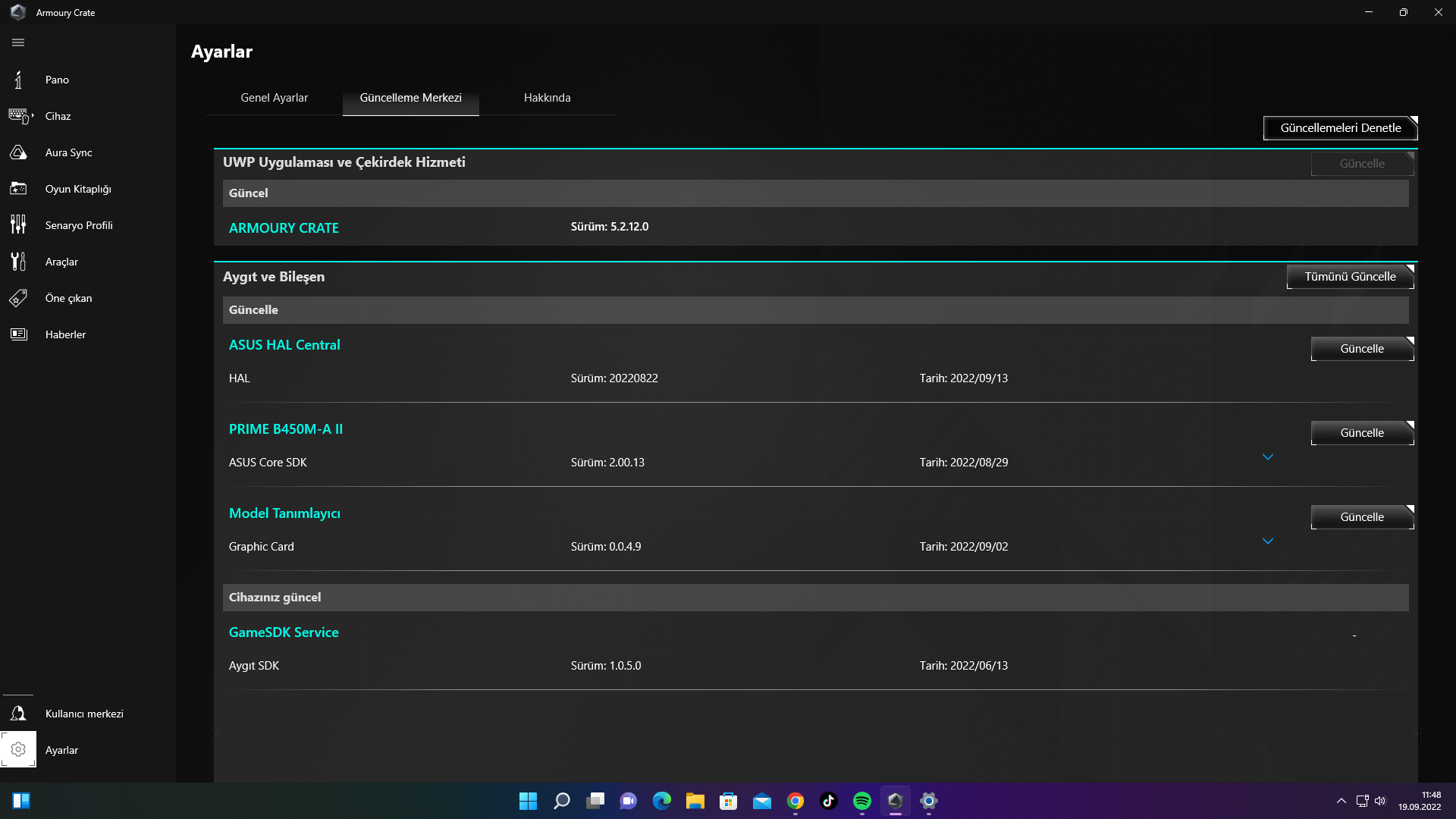Image resolution: width=1456 pixels, height=819 pixels.
Task: Go to Oyun Kitaplığı in the sidebar
Action: click(78, 189)
